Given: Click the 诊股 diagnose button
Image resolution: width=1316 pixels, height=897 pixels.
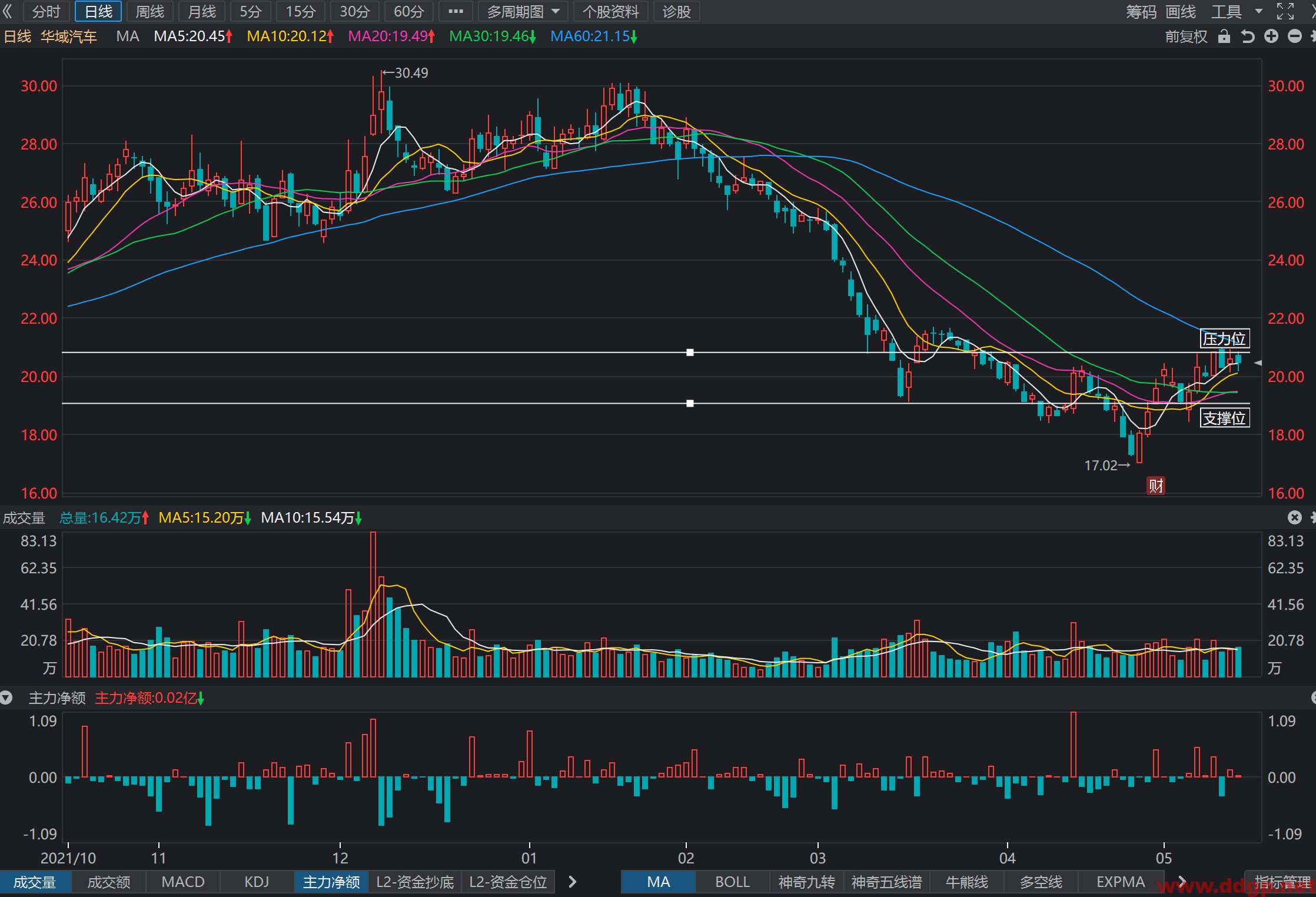Looking at the screenshot, I should click(676, 11).
